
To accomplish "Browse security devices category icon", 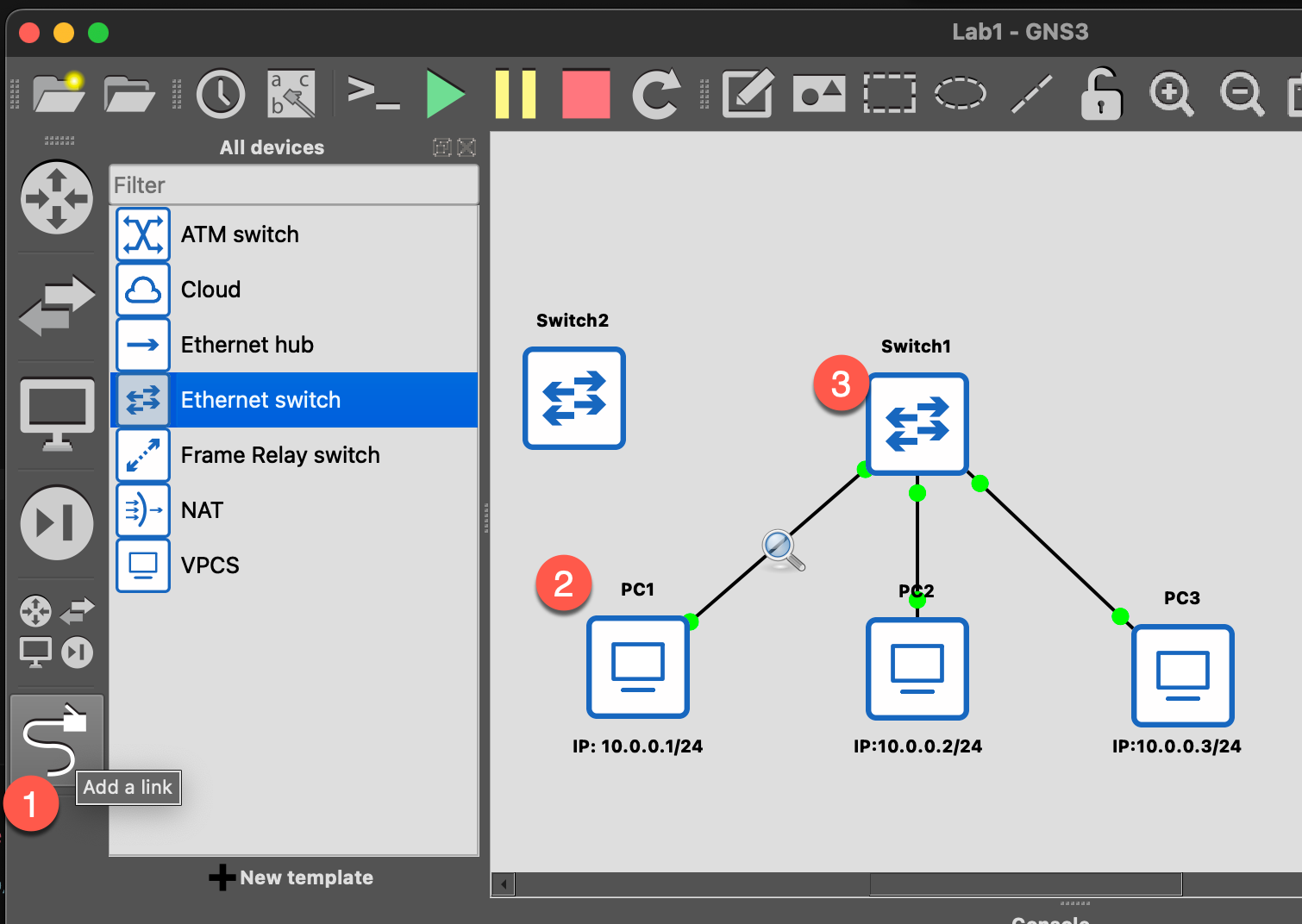I will (x=57, y=522).
